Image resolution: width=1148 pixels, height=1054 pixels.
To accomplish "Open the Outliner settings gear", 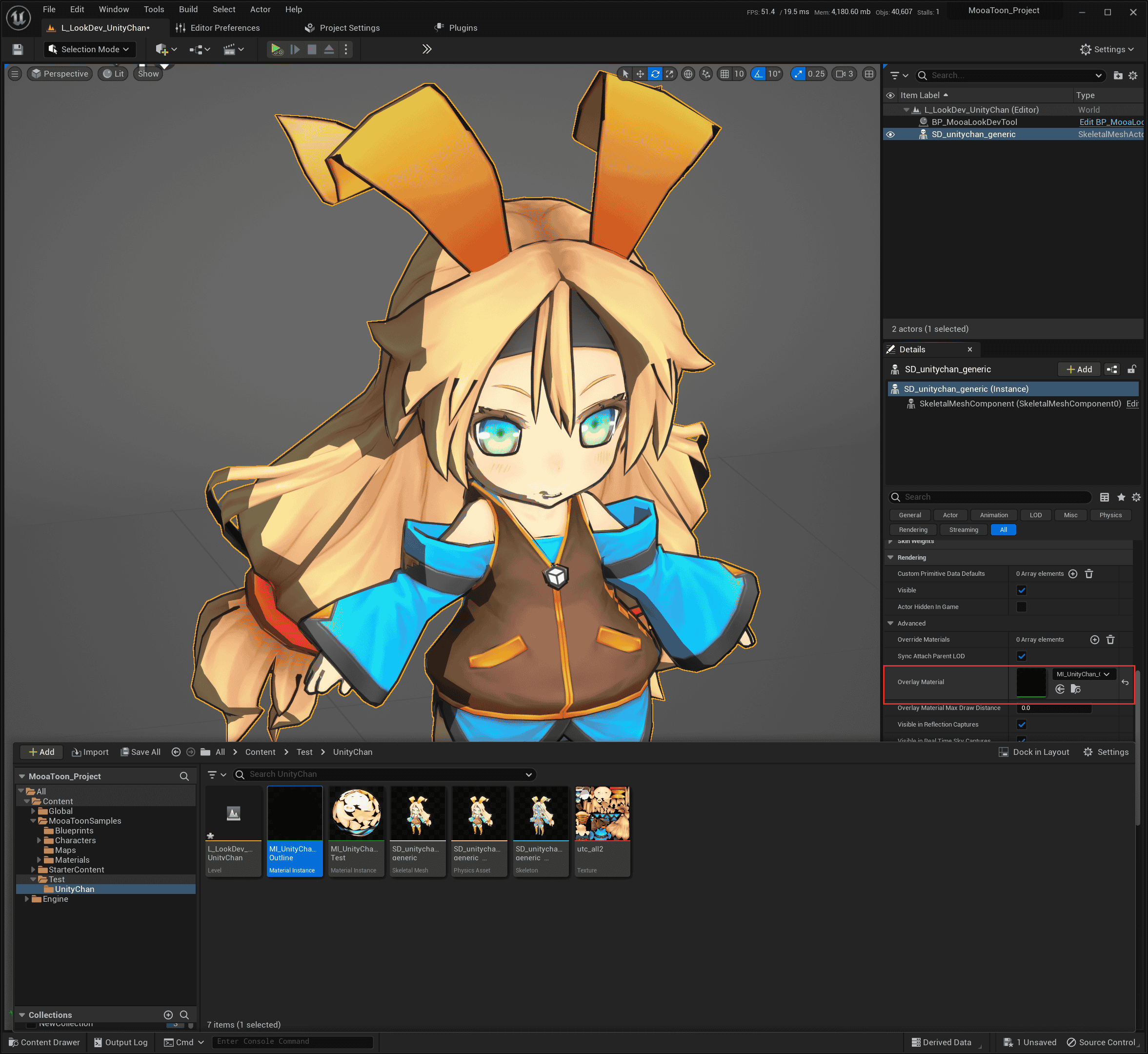I will [1133, 75].
